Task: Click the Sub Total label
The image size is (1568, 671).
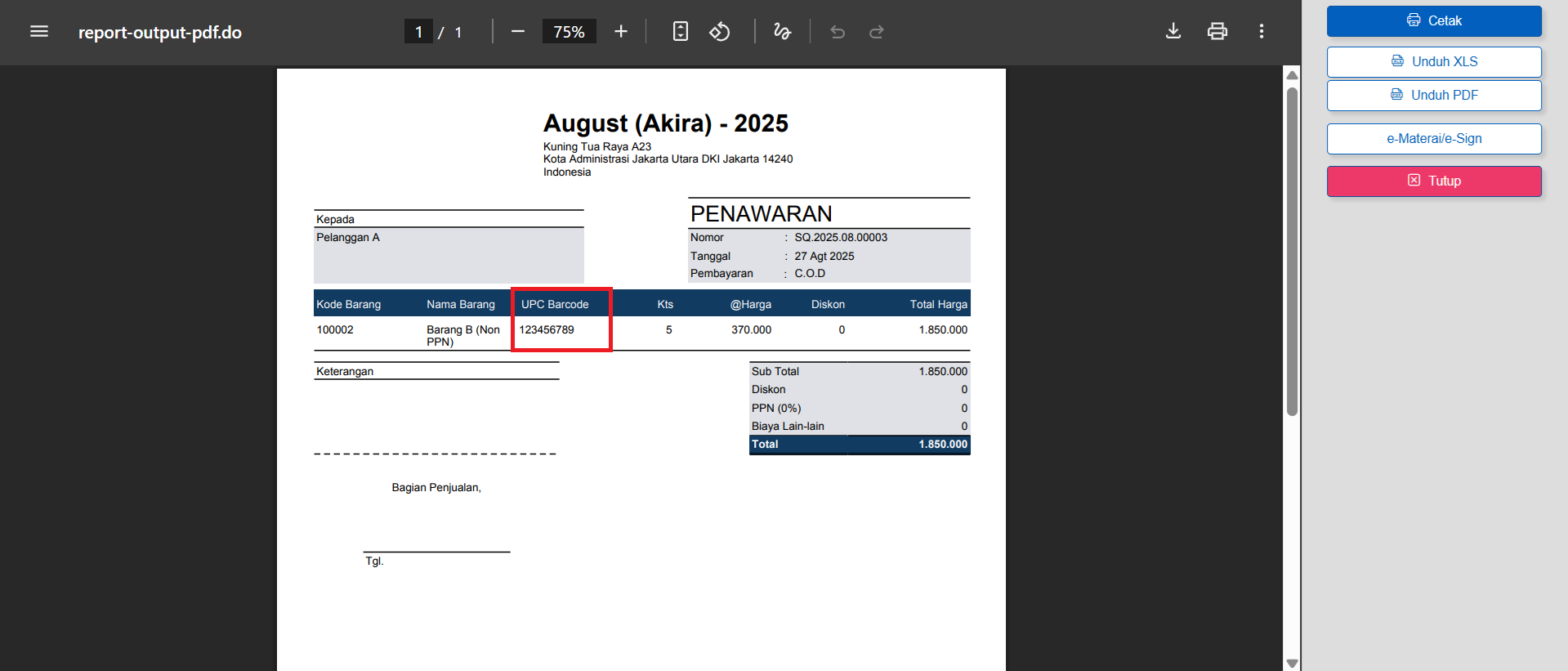Action: 775,372
